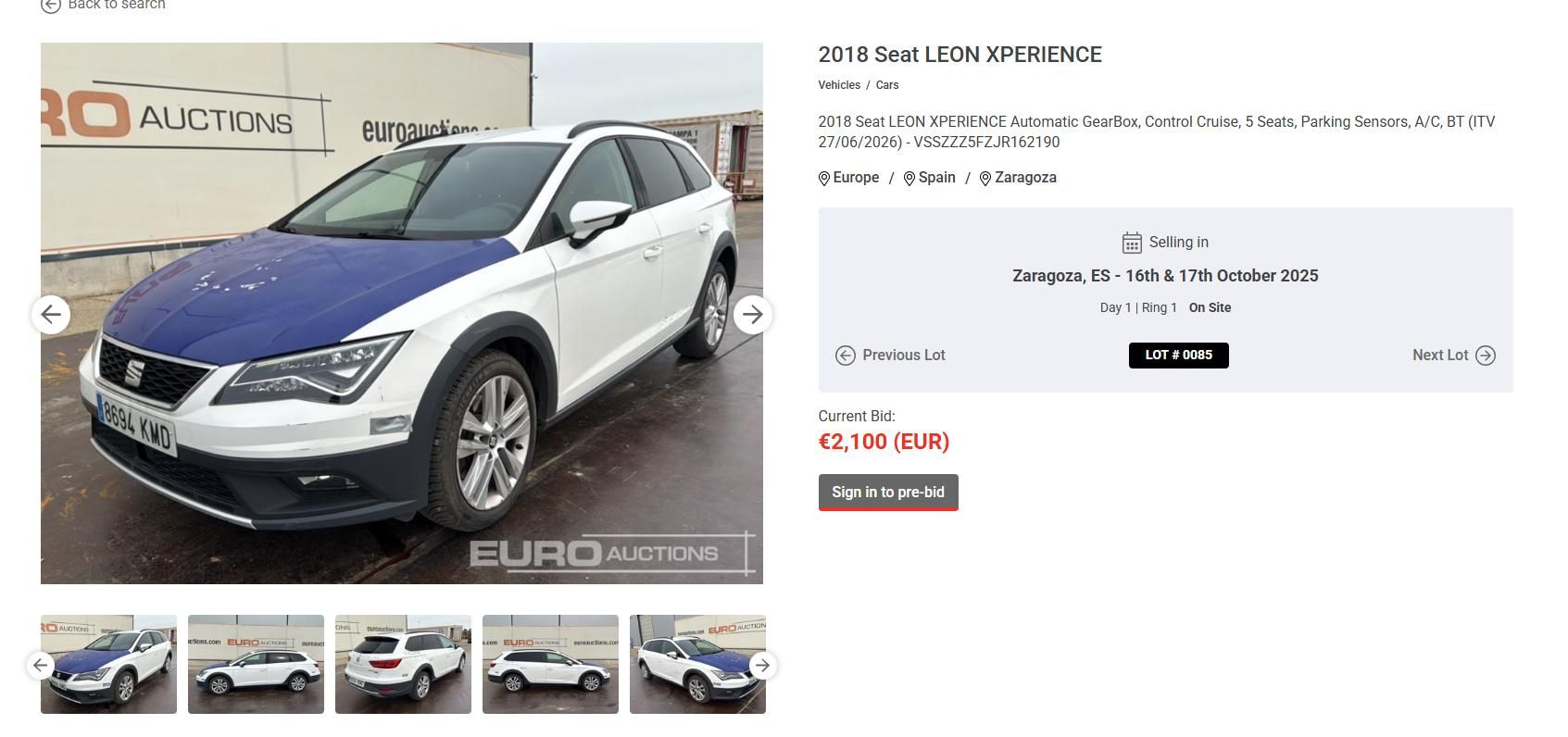The image size is (1568, 737).
Task: Click the Previous Lot arrow icon
Action: (845, 356)
